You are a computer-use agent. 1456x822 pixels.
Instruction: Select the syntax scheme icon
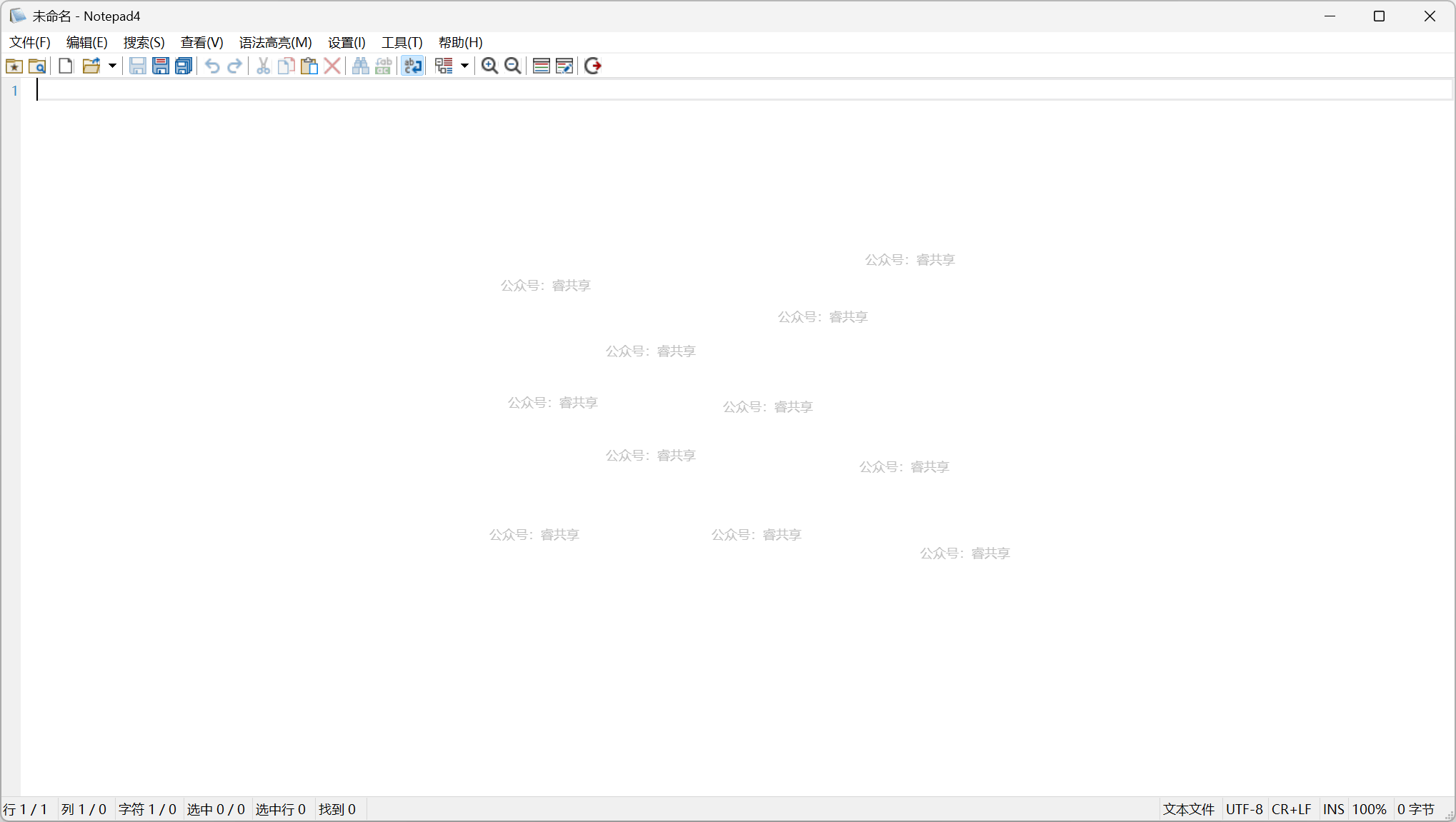542,66
